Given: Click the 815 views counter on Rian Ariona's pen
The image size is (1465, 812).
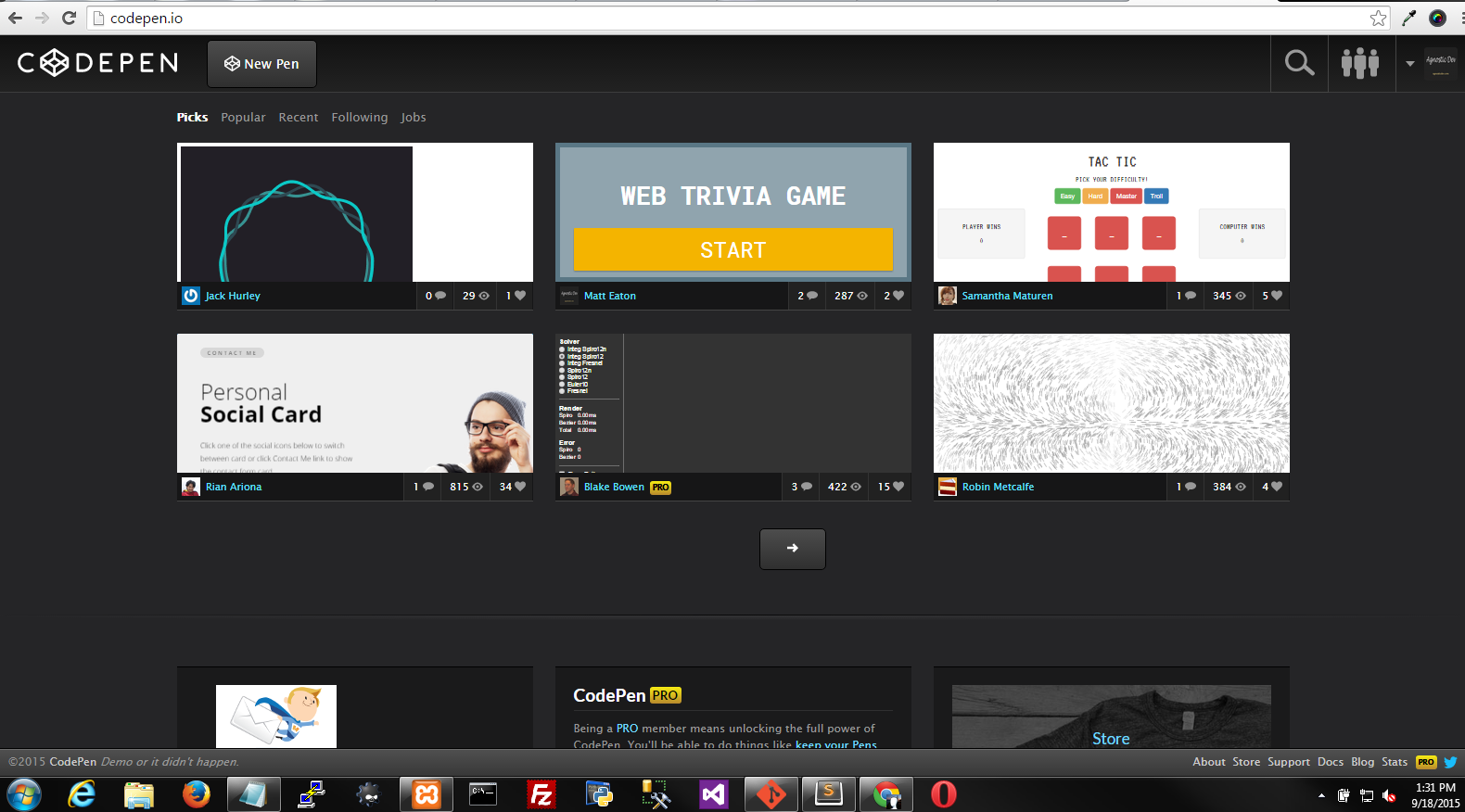Looking at the screenshot, I should pyautogui.click(x=466, y=487).
